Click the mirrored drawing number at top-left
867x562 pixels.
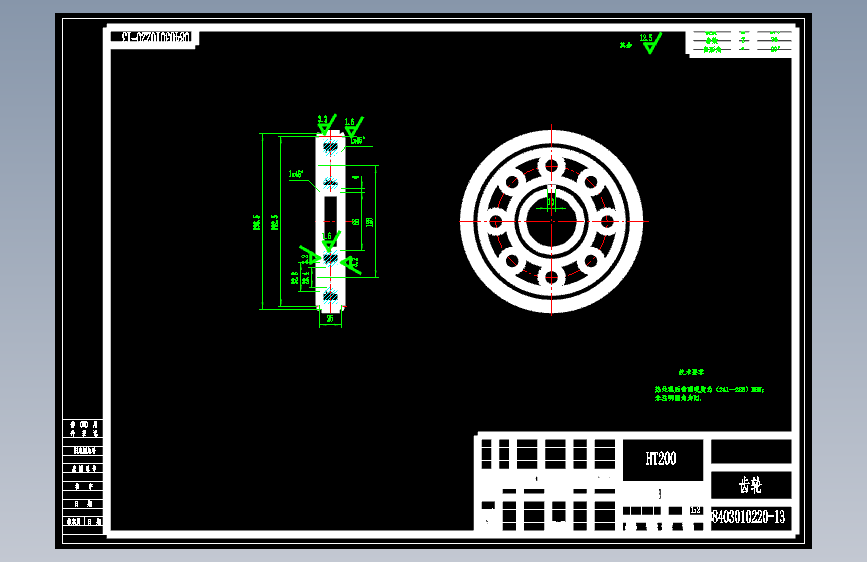click(x=156, y=37)
